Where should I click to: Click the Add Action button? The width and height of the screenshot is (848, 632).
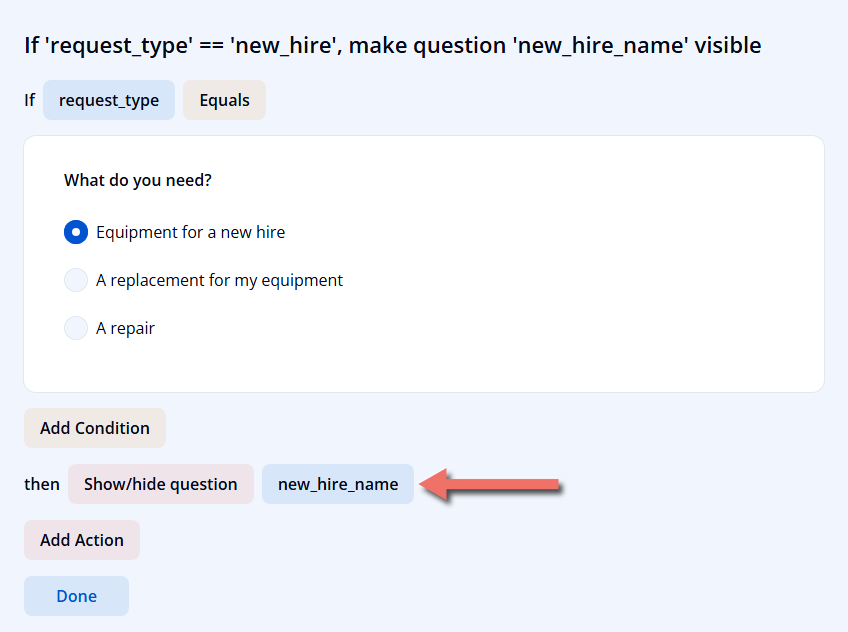(82, 540)
